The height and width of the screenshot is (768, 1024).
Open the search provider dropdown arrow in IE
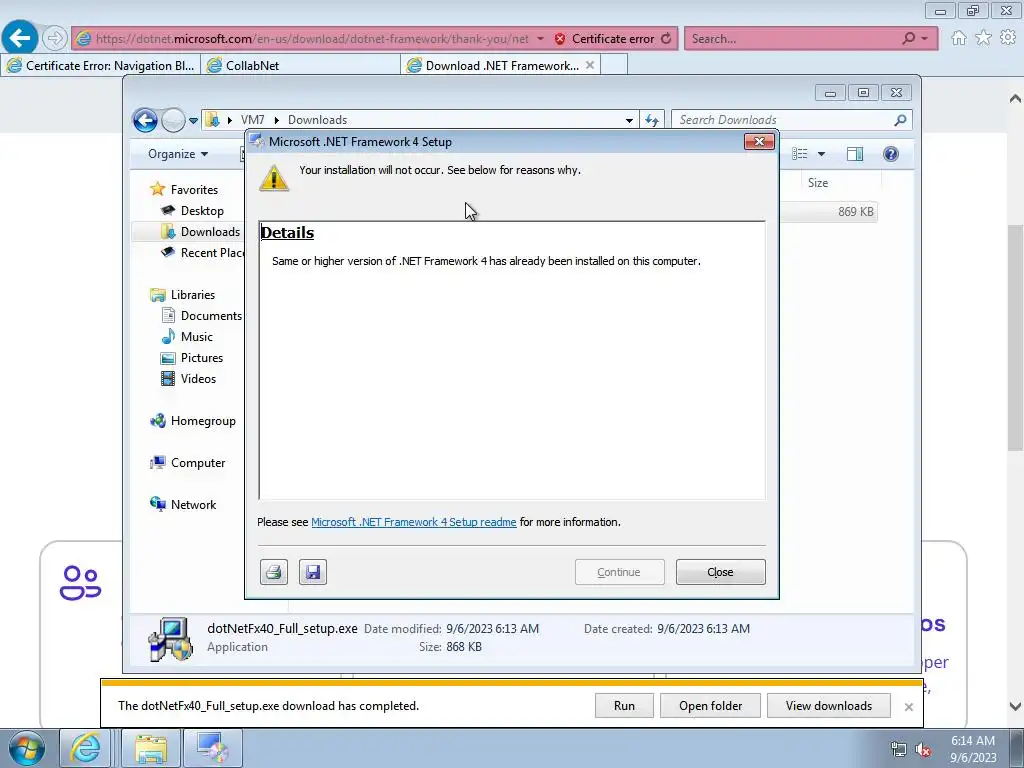[924, 39]
